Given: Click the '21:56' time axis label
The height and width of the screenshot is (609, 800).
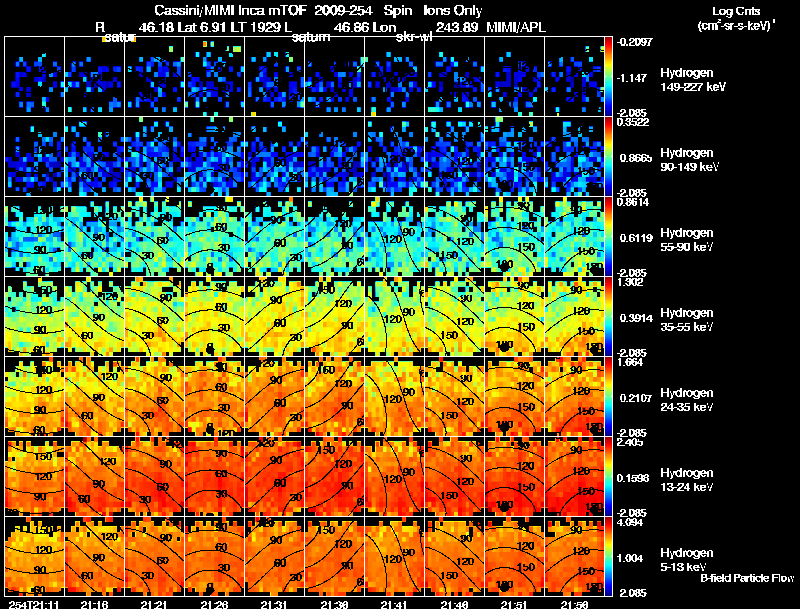Looking at the screenshot, I should 574,604.
